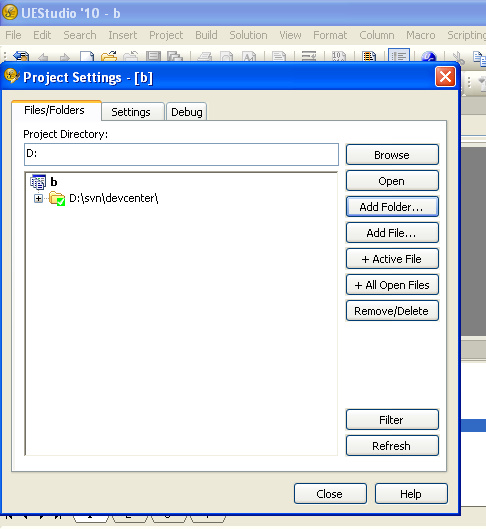The width and height of the screenshot is (486, 529).
Task: Click the New File toolbar icon
Action: click(87, 56)
